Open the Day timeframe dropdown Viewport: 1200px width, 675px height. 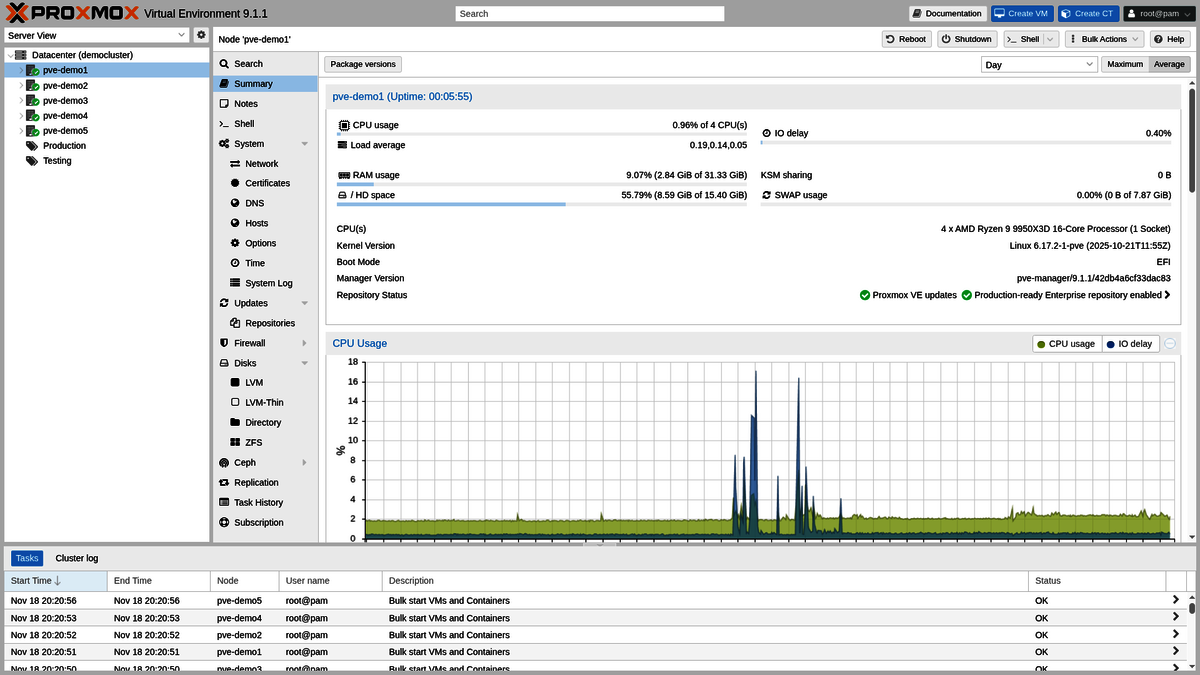[x=1039, y=64]
